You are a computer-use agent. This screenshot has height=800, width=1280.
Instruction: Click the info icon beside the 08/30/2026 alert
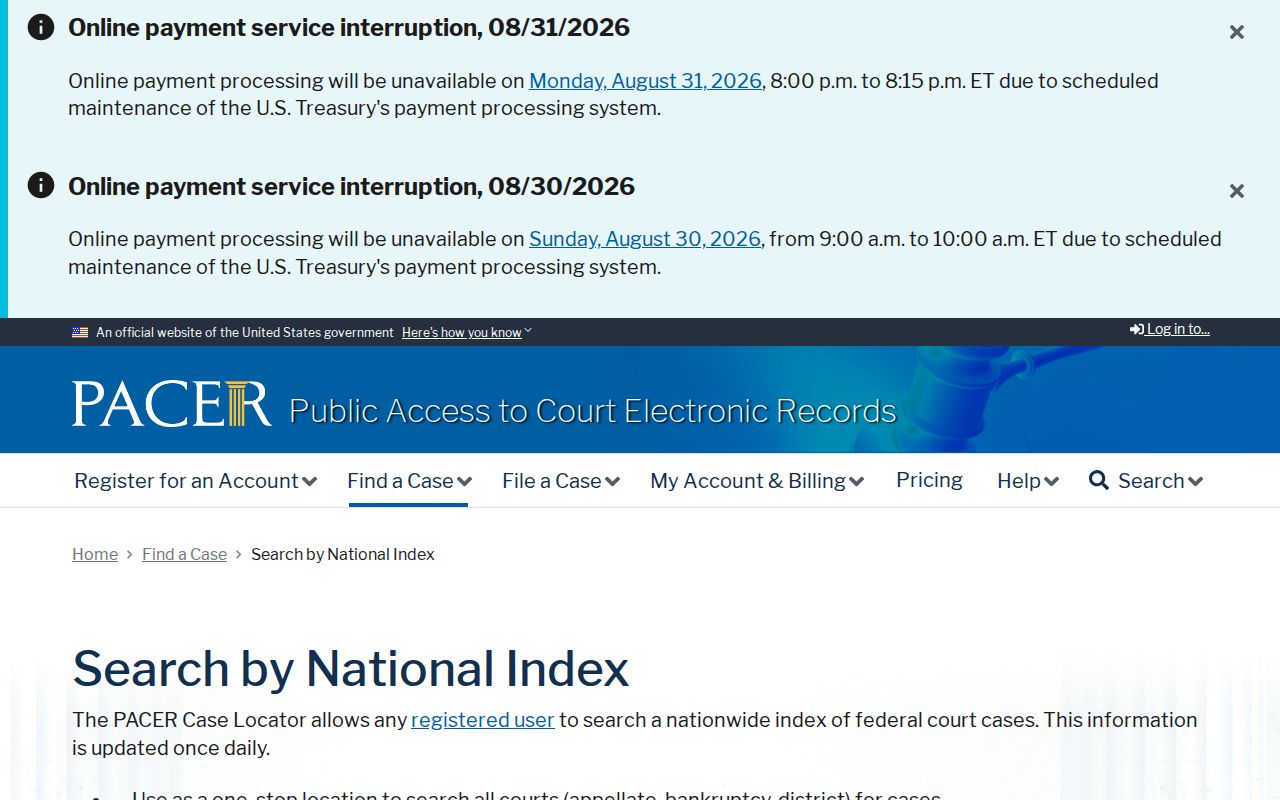tap(41, 185)
